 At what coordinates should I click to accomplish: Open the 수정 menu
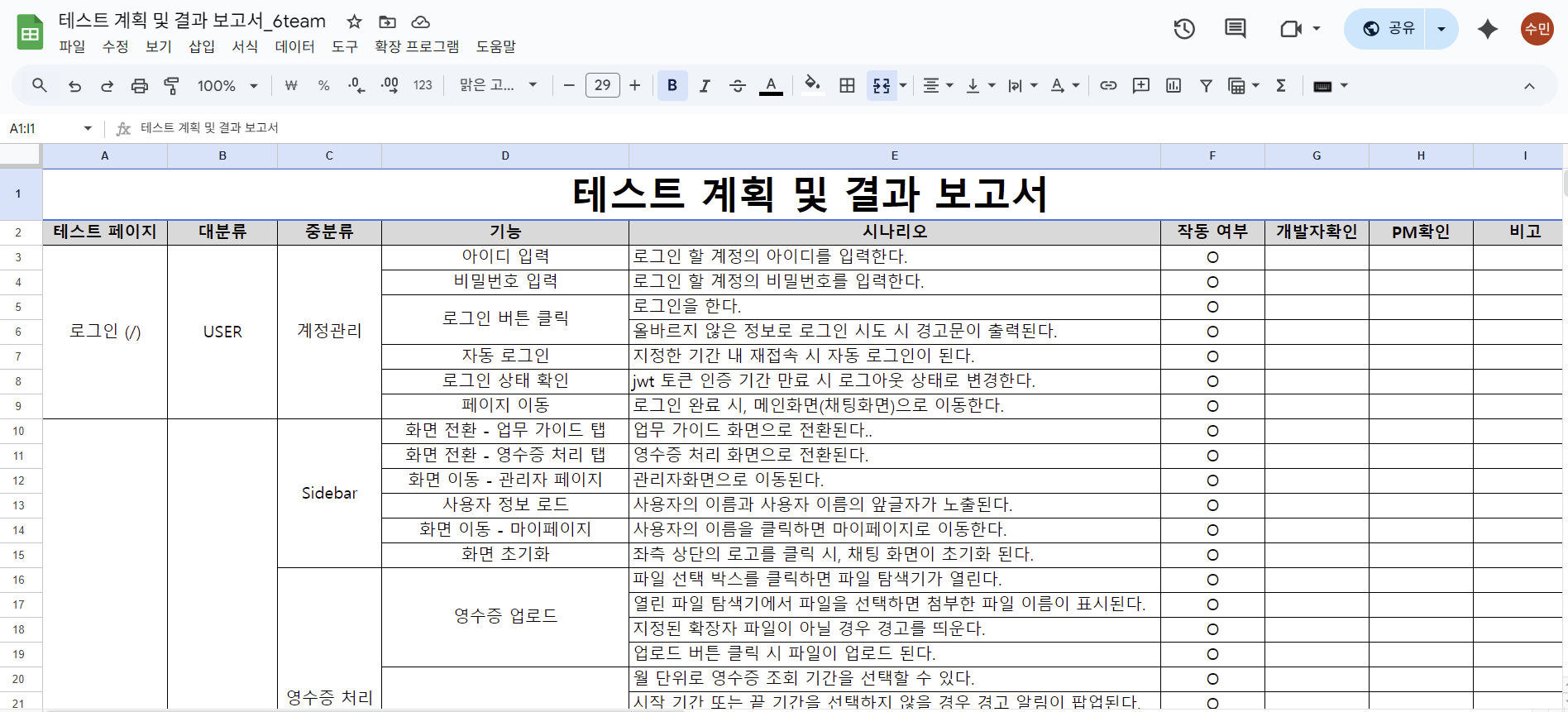point(115,46)
